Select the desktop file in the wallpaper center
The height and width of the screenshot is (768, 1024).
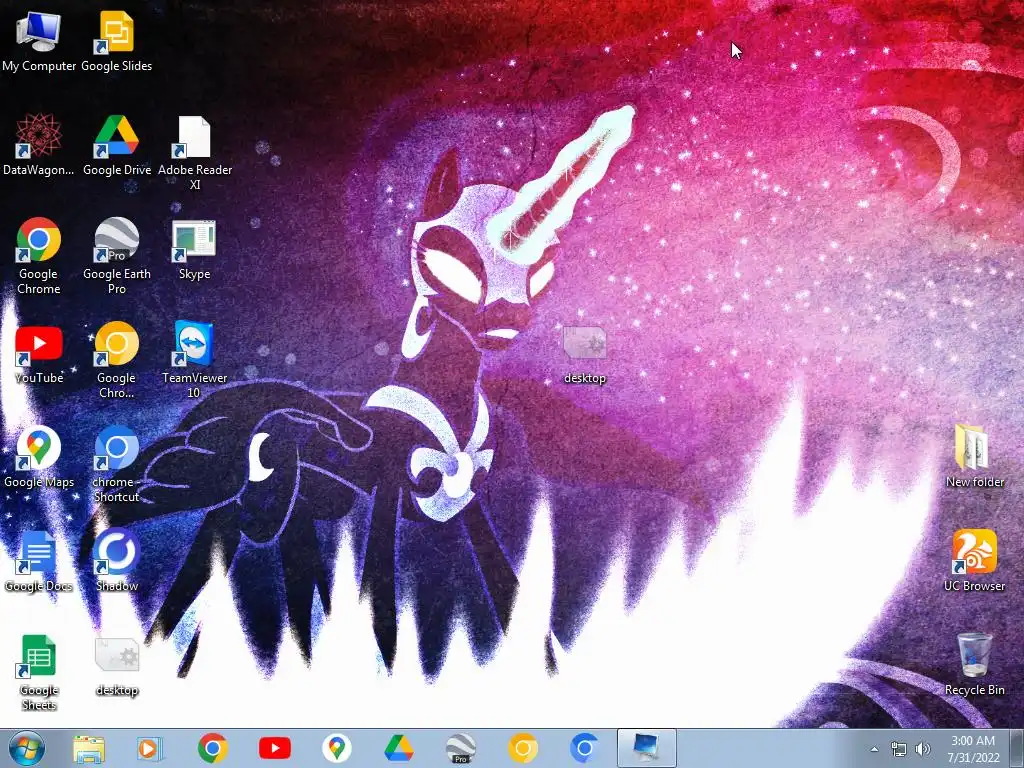584,355
